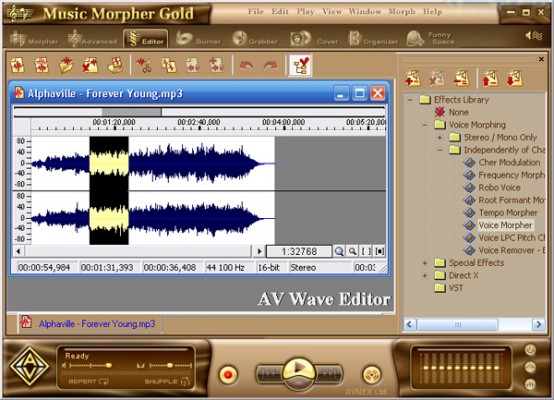Click the zoom ratio field 1:32768
This screenshot has height=400, width=554.
(x=299, y=251)
